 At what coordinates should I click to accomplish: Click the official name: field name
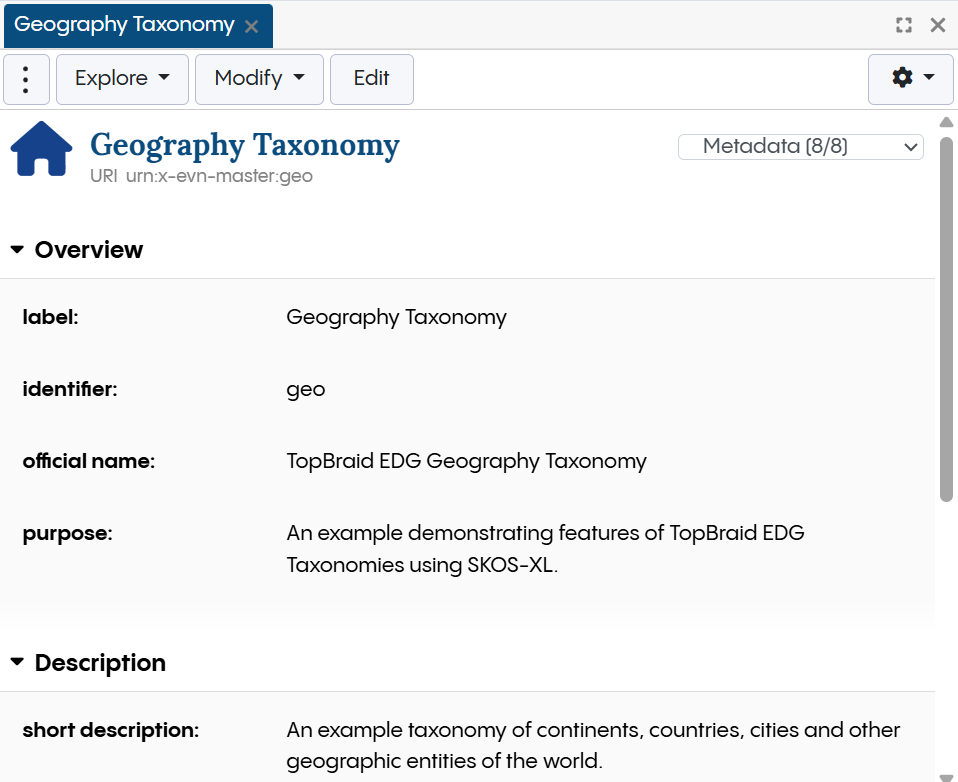click(89, 461)
